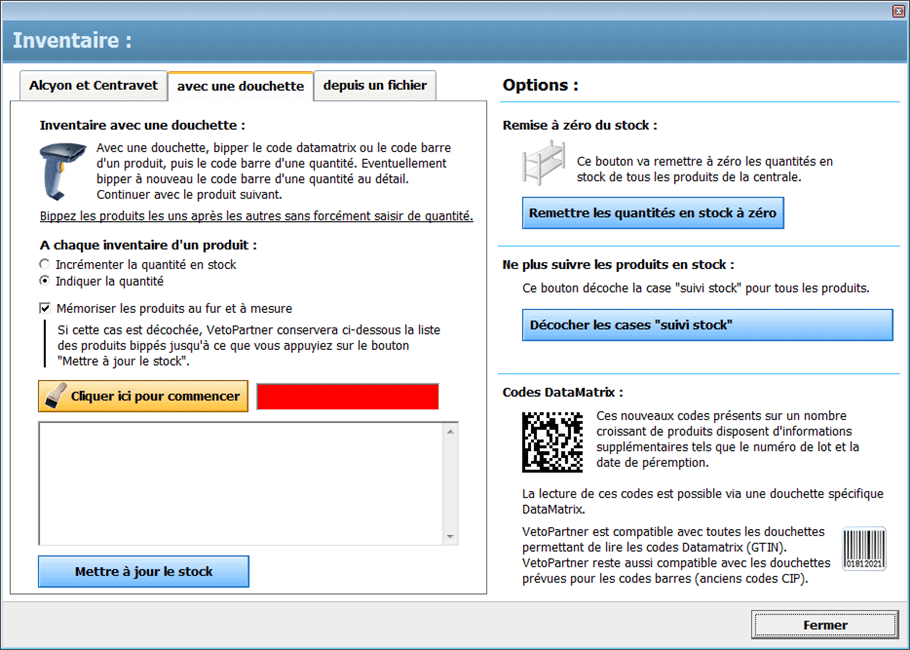This screenshot has height=650, width=910.
Task: Click "Remettre les quantités en stock à zéro"
Action: 653,213
